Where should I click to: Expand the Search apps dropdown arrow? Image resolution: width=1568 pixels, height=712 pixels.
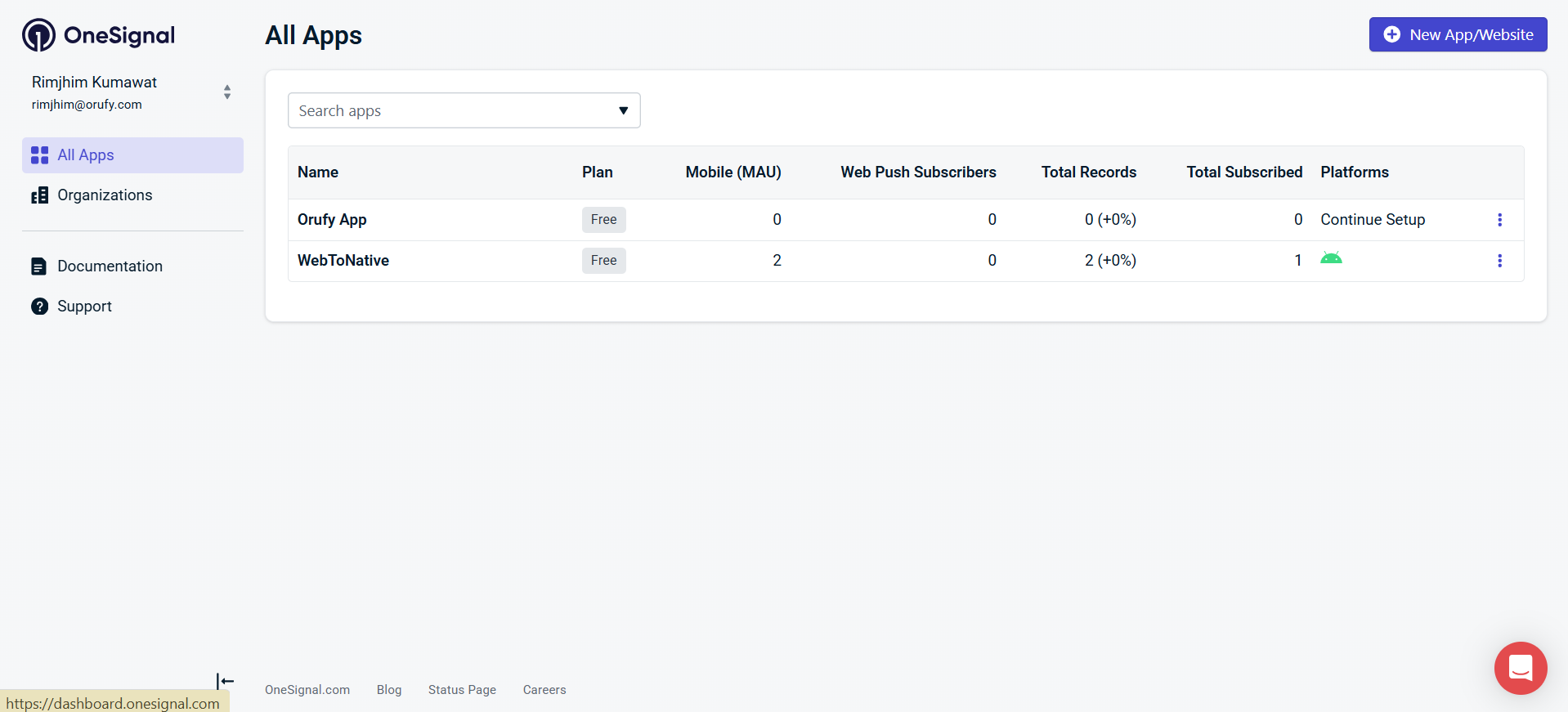(623, 110)
